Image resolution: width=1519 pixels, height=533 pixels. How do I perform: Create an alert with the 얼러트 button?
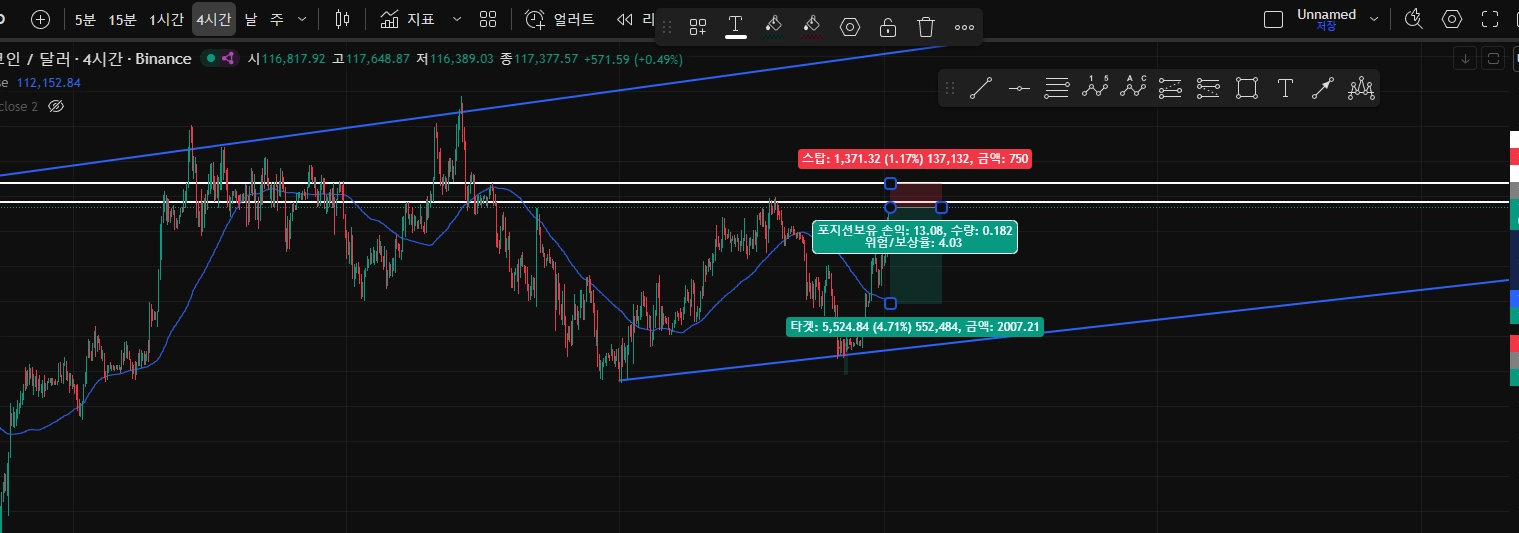(x=560, y=19)
